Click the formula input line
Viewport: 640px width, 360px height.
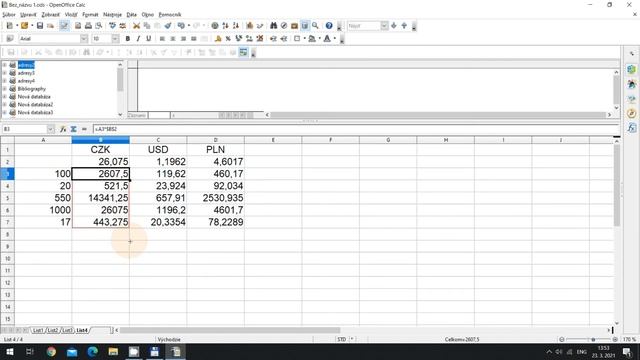(x=355, y=129)
